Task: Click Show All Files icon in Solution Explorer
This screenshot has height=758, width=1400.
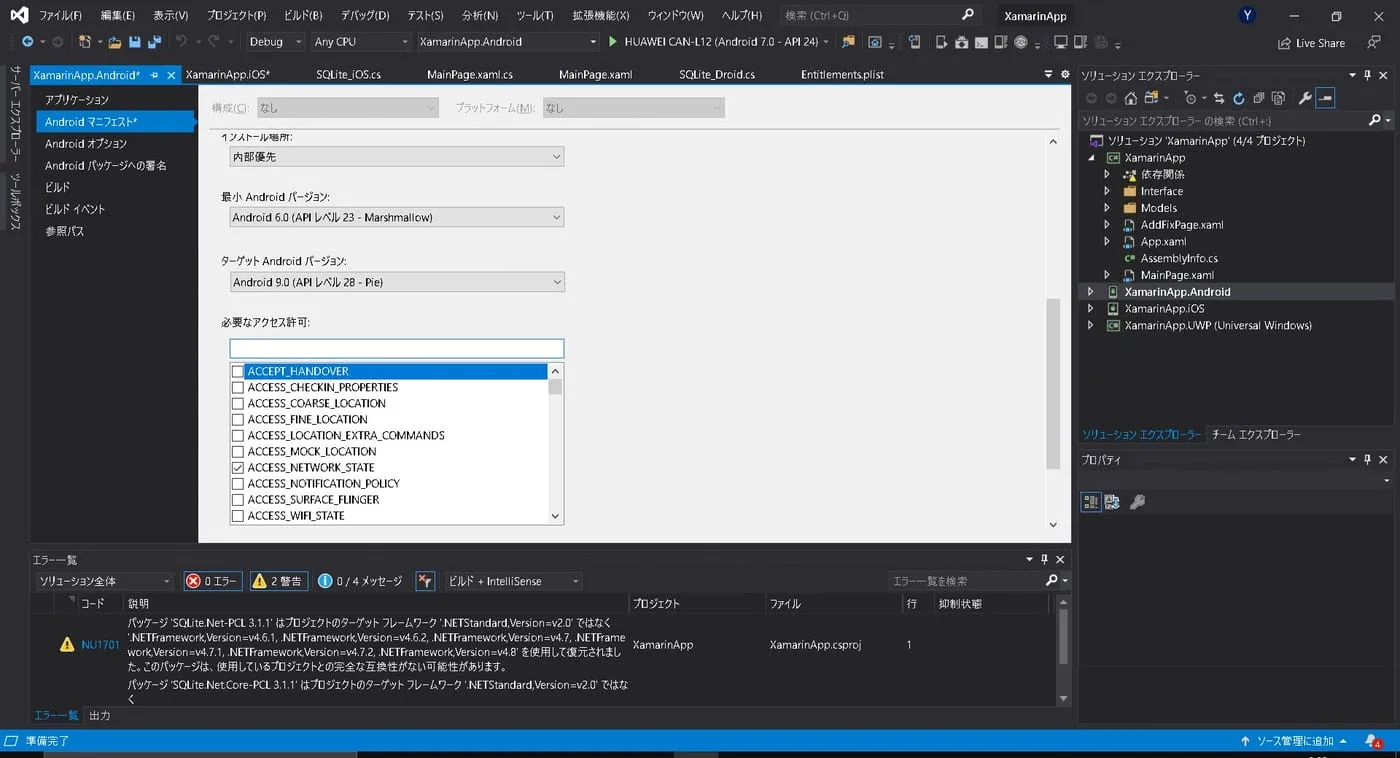Action: click(x=1278, y=98)
